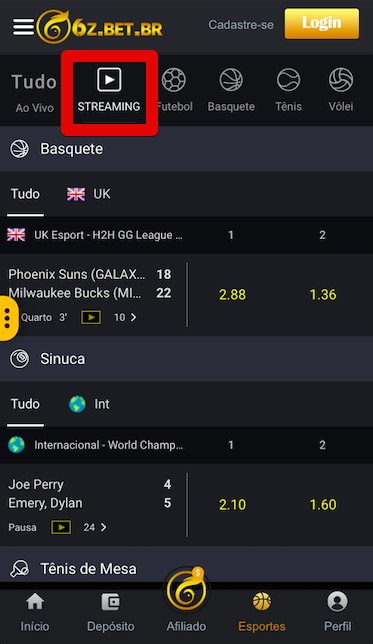Choose the Basquete category icon

[x=231, y=80]
